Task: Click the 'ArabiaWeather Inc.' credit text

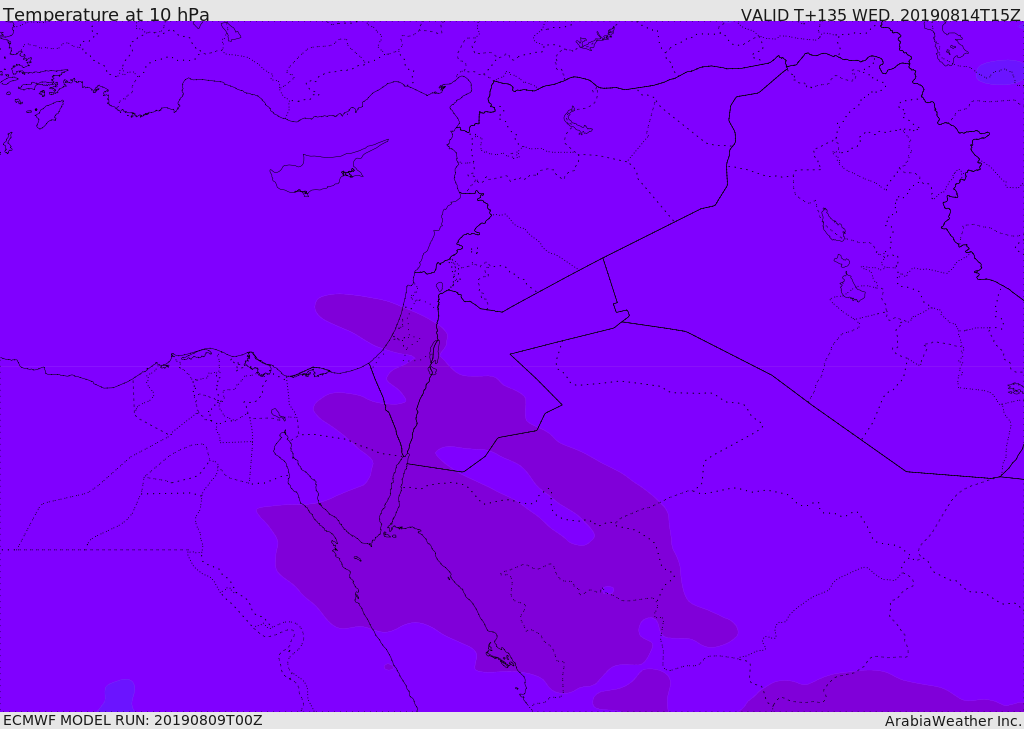Action: pyautogui.click(x=953, y=721)
